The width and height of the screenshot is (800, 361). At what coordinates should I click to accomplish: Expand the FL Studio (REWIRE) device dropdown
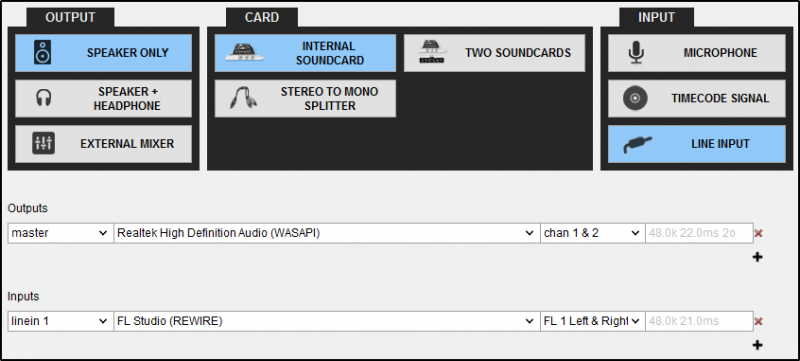tap(327, 321)
